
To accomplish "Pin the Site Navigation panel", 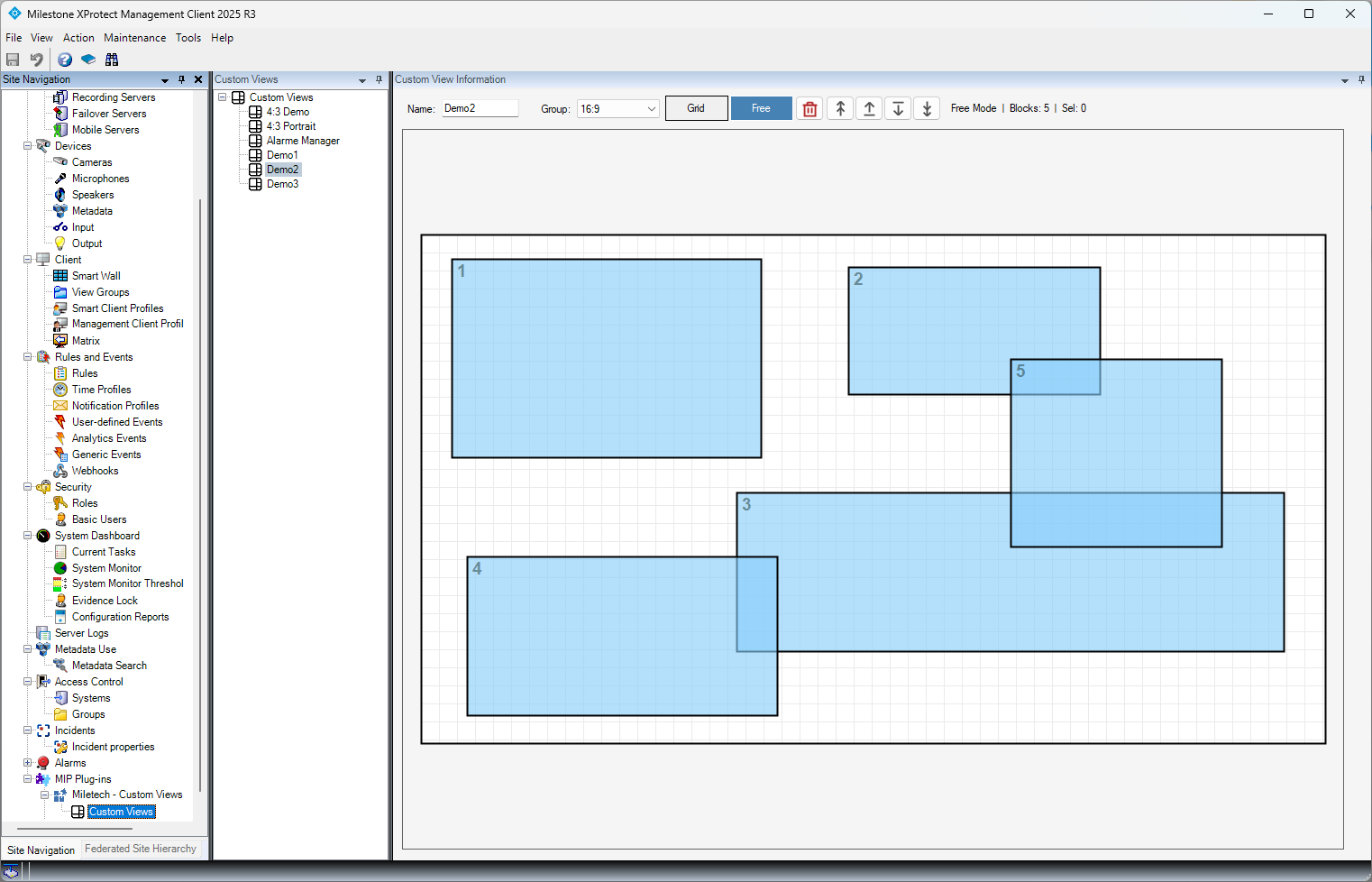I will coord(181,79).
